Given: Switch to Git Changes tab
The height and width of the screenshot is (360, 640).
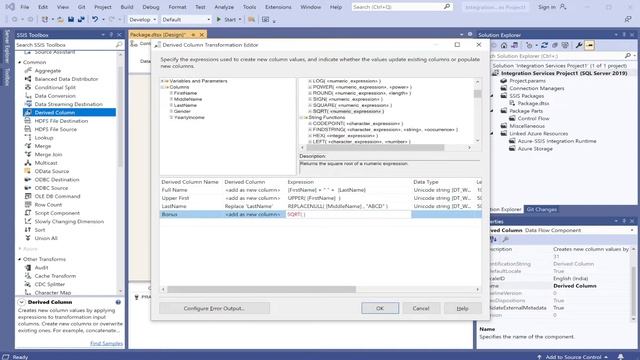Looking at the screenshot, I should [541, 209].
